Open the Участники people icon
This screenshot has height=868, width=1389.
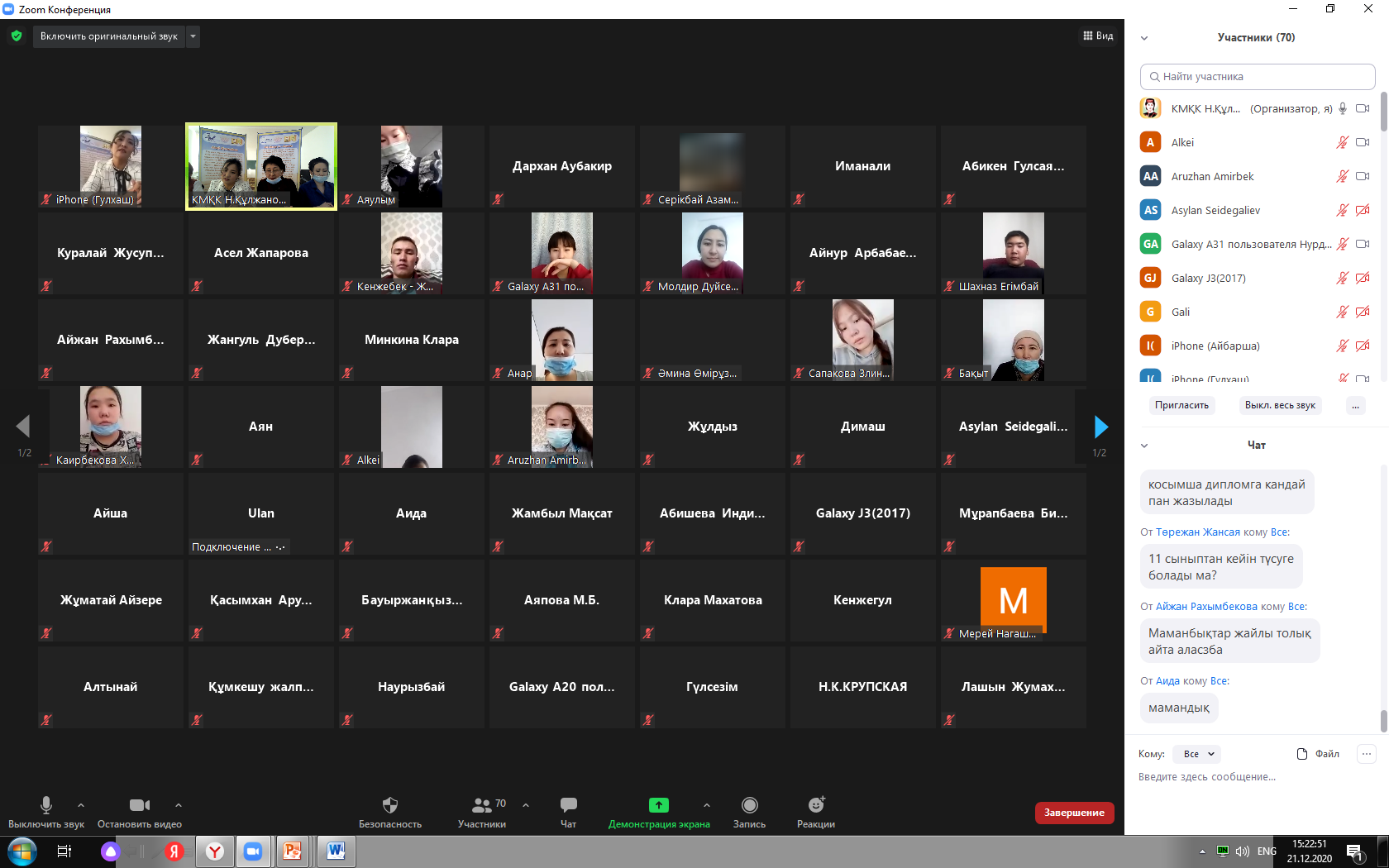[x=481, y=805]
